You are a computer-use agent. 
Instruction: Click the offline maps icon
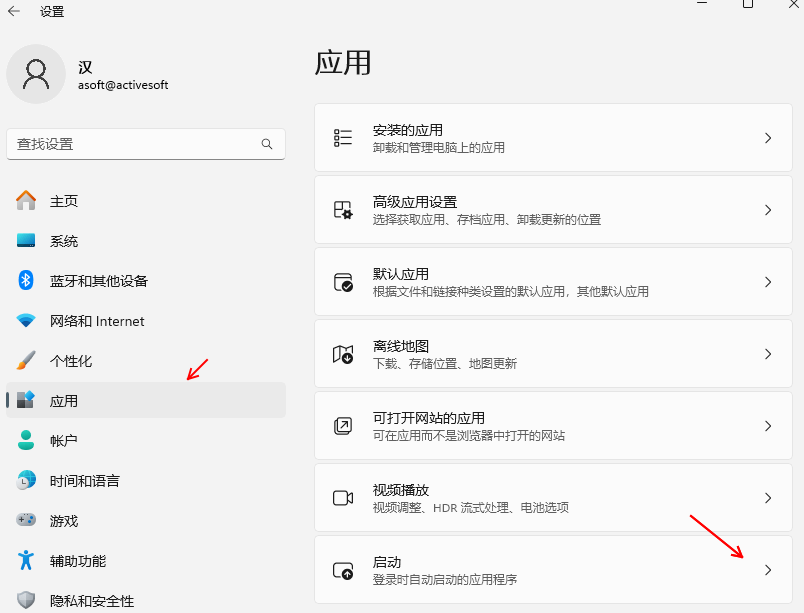point(343,354)
